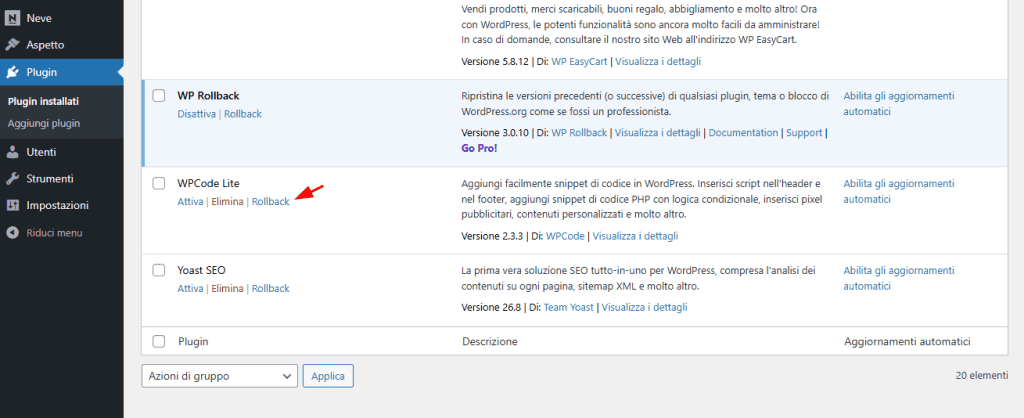Click the Aspetto paintbrush icon
Screen dimensions: 1024x418
[x=12, y=45]
